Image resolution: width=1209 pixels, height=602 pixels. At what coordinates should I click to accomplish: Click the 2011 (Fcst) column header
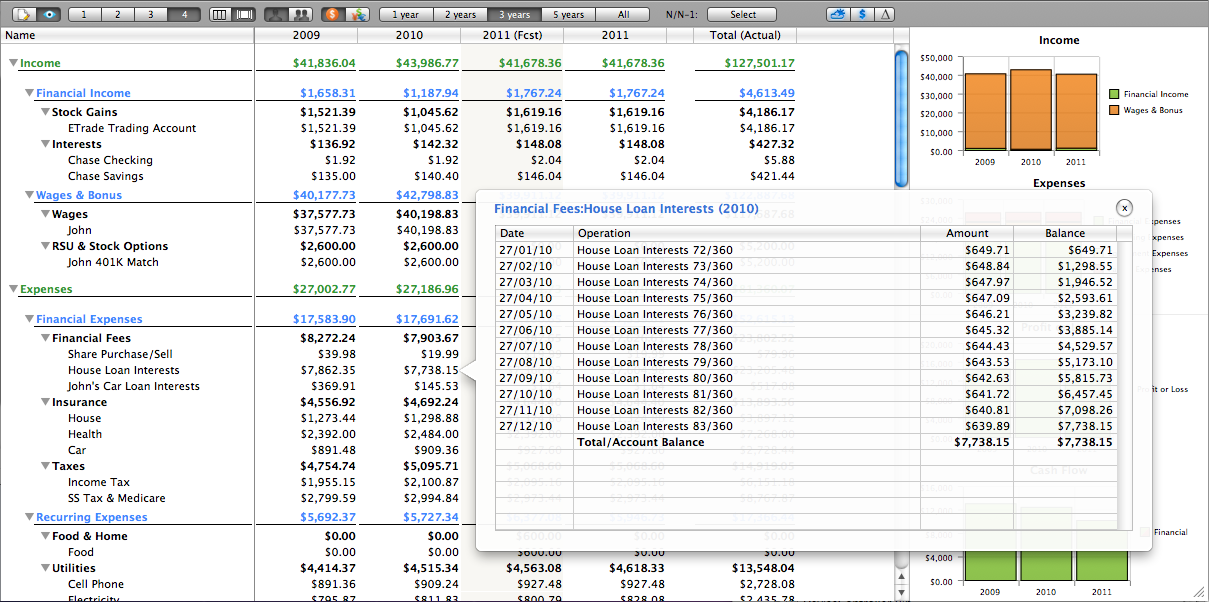(x=511, y=35)
